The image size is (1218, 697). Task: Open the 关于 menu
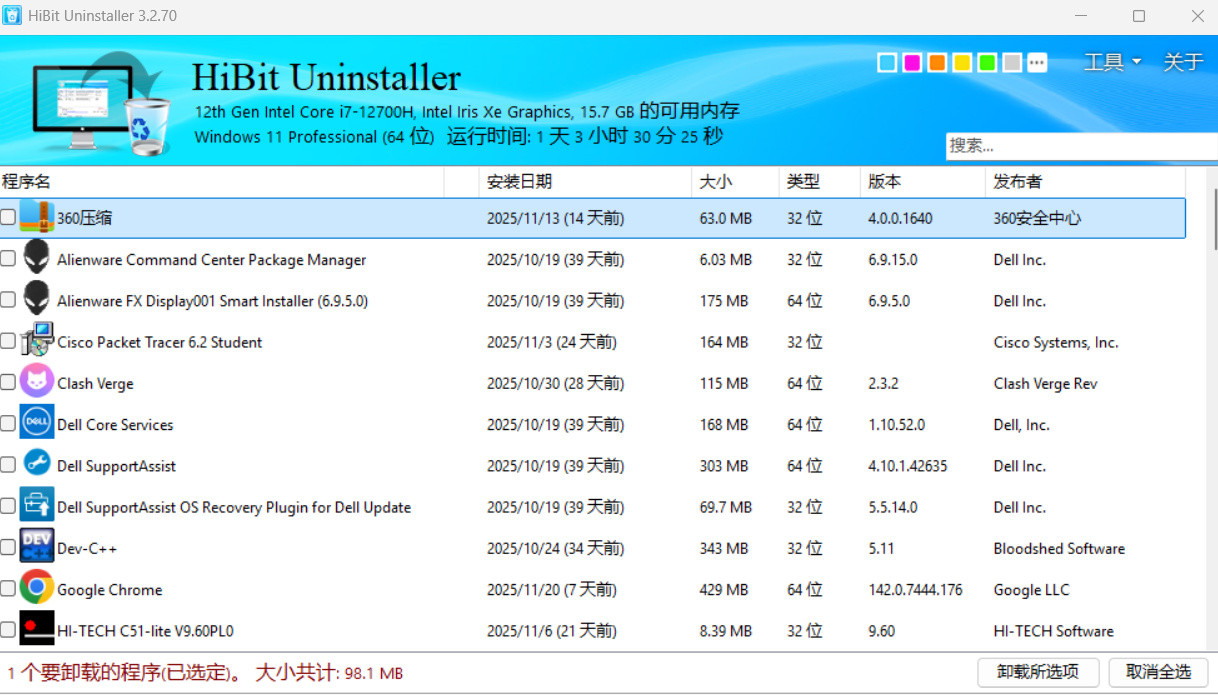[x=1183, y=62]
